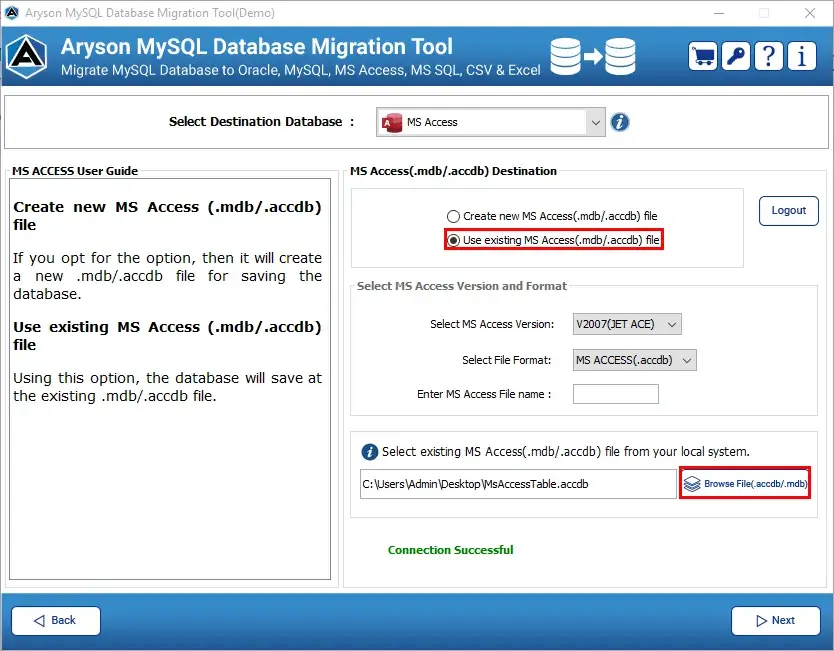Click the MS Access File name field
The height and width of the screenshot is (651, 834).
click(615, 394)
